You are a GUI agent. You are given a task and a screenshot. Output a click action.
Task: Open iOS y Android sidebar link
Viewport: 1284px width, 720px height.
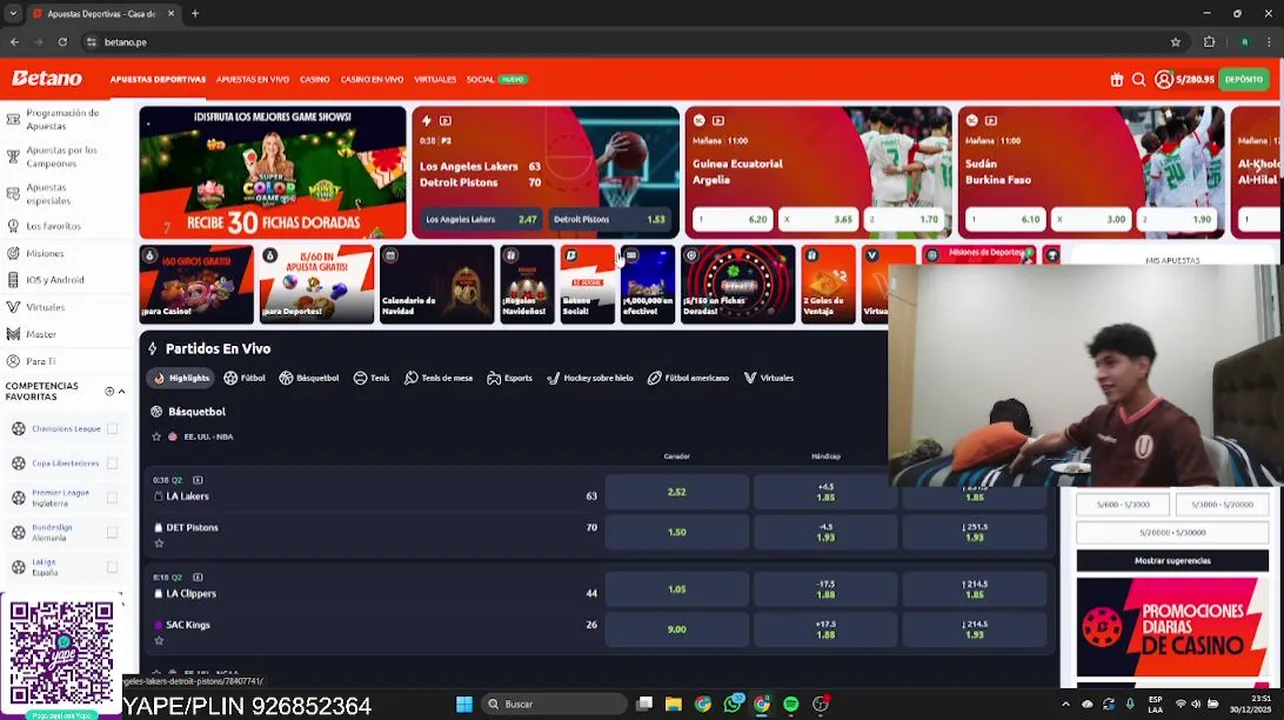point(46,280)
